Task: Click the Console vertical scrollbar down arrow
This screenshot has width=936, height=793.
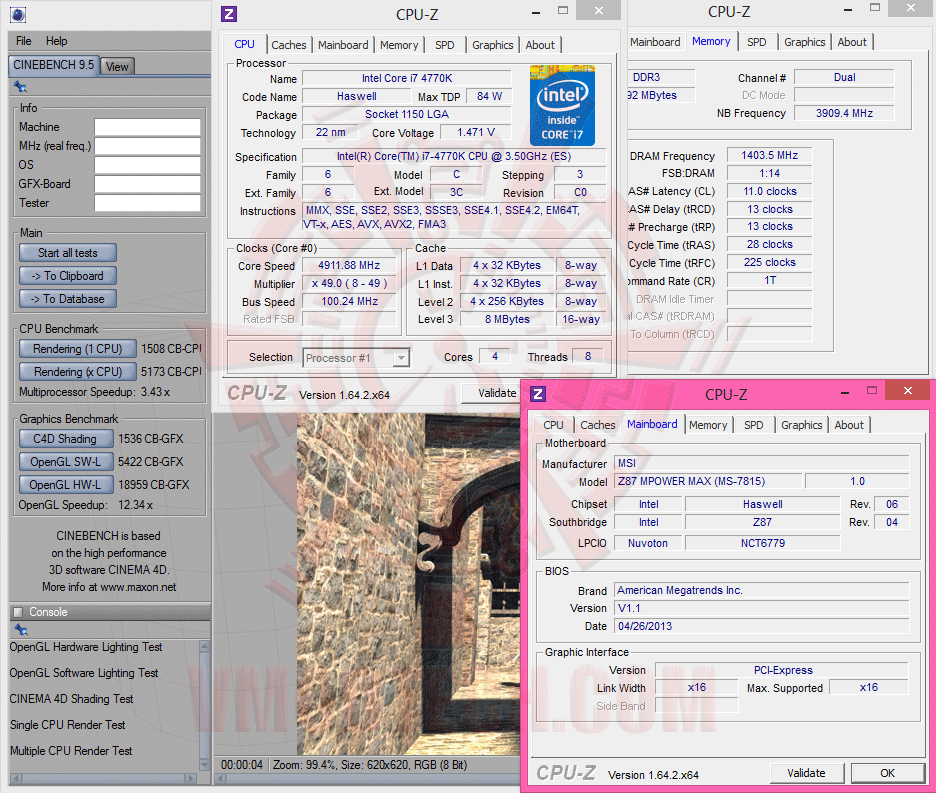Action: (x=205, y=764)
